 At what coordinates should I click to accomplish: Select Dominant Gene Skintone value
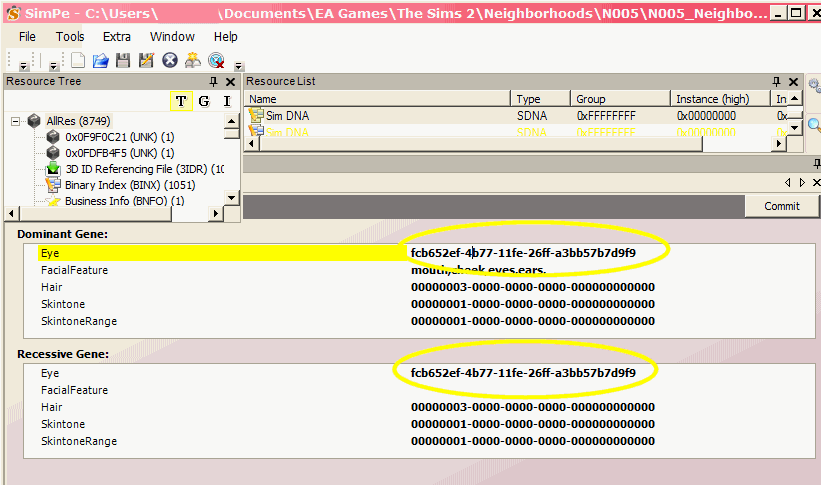click(x=532, y=304)
